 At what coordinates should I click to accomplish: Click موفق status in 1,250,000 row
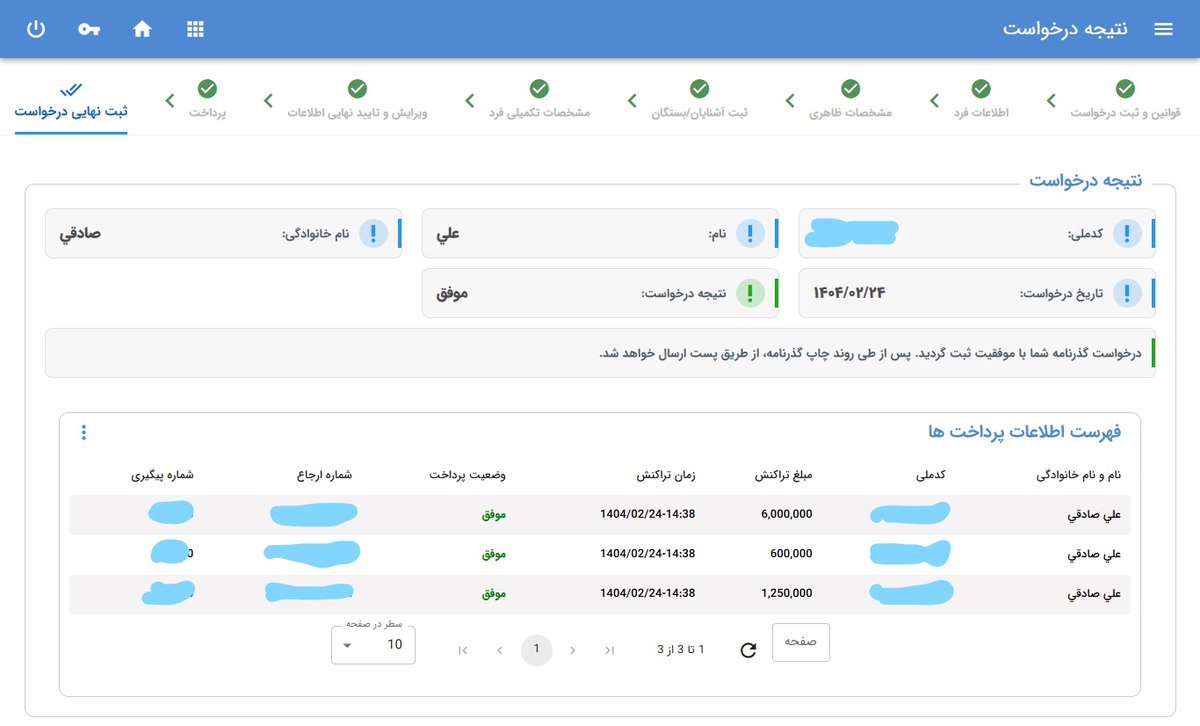pos(495,593)
